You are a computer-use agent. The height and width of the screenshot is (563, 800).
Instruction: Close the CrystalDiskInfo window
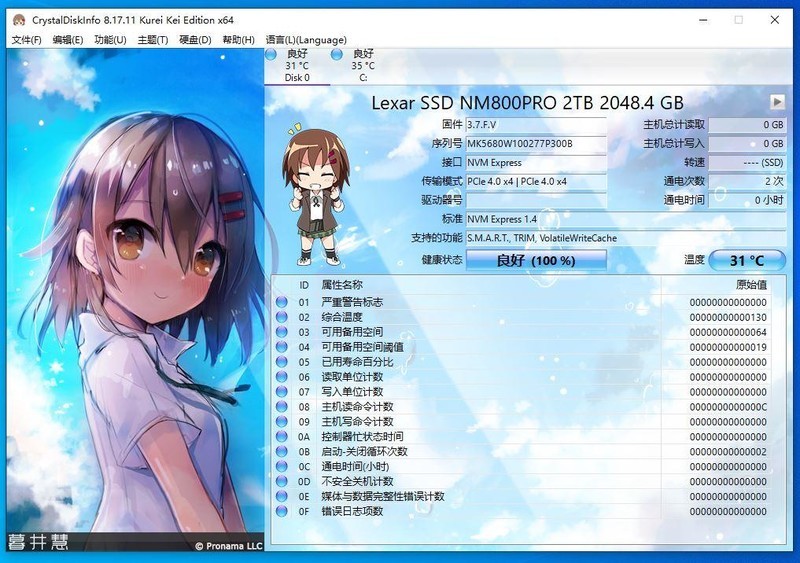click(x=774, y=20)
